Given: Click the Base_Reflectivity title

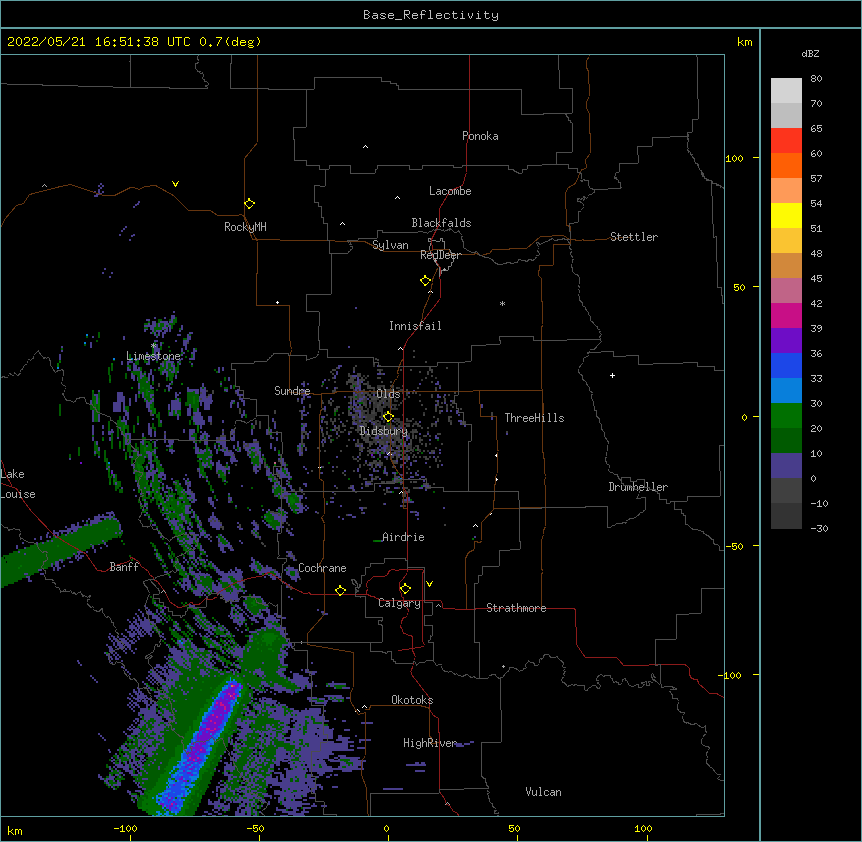Looking at the screenshot, I should tap(431, 15).
